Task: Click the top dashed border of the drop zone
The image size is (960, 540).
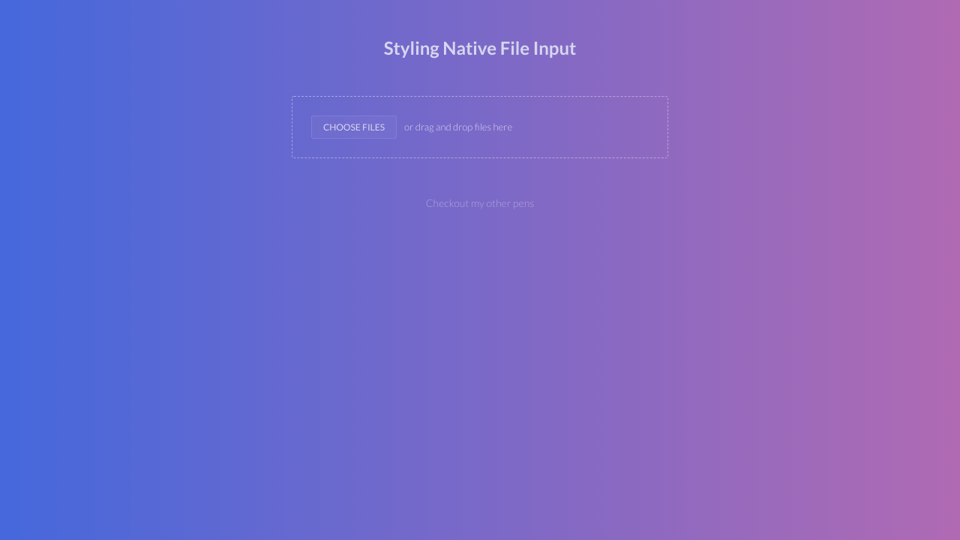Action: point(480,97)
